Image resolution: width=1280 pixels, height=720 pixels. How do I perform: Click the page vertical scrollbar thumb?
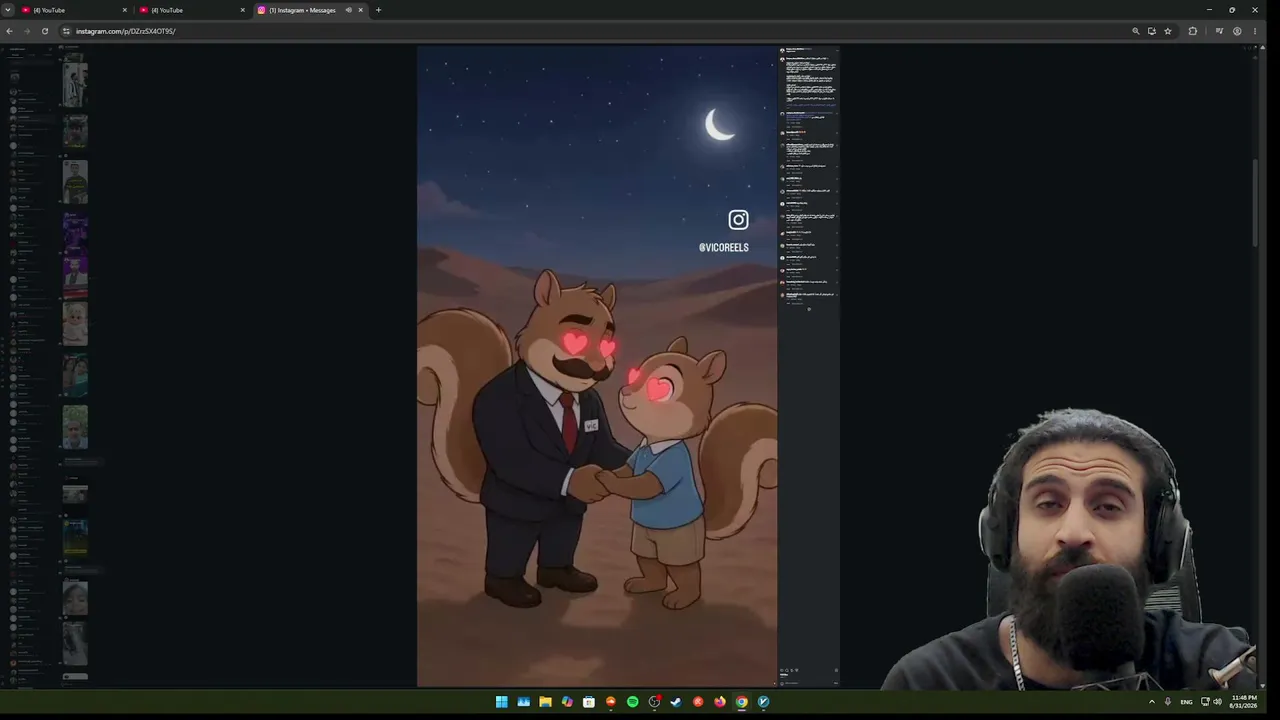(x=1255, y=202)
